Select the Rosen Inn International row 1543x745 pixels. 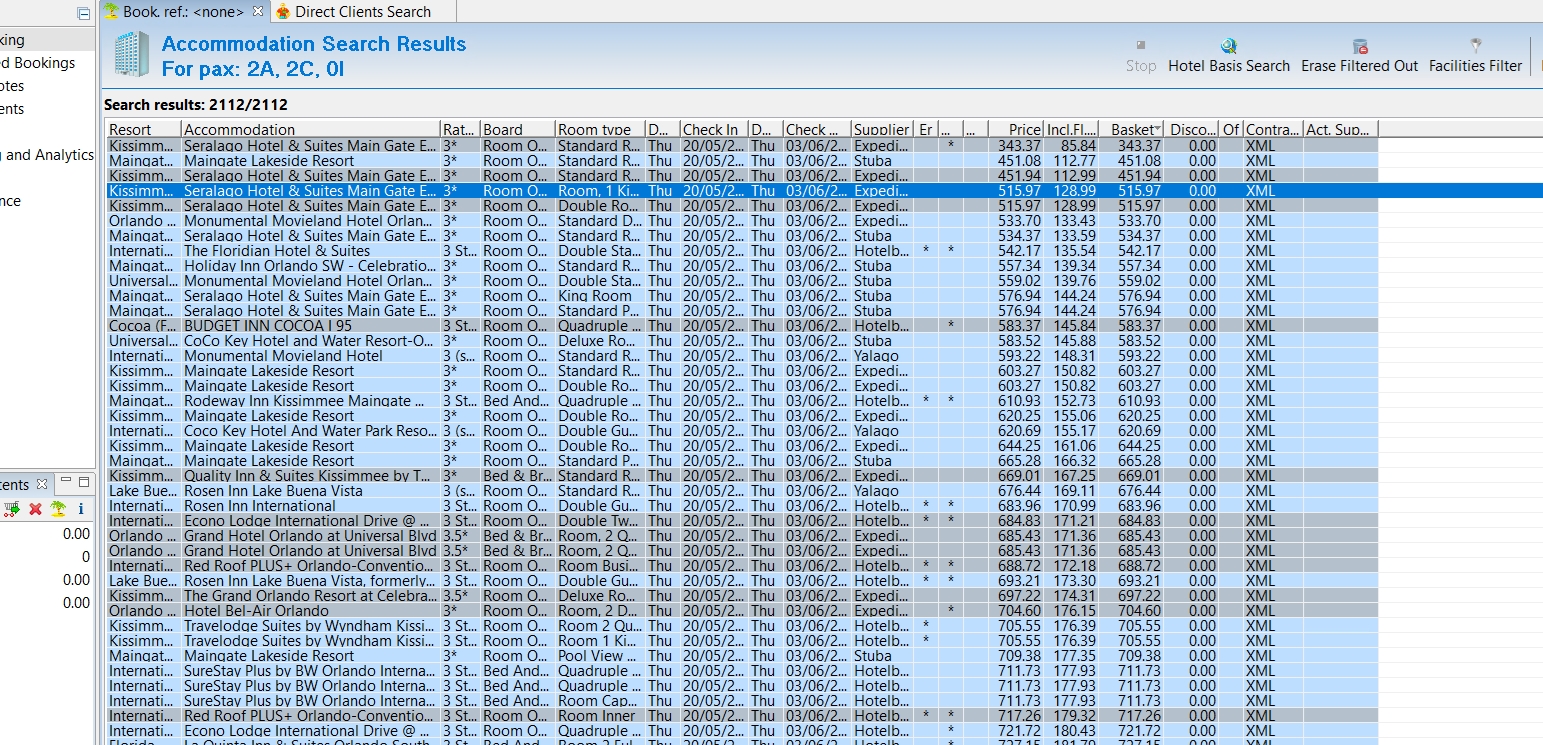point(742,505)
